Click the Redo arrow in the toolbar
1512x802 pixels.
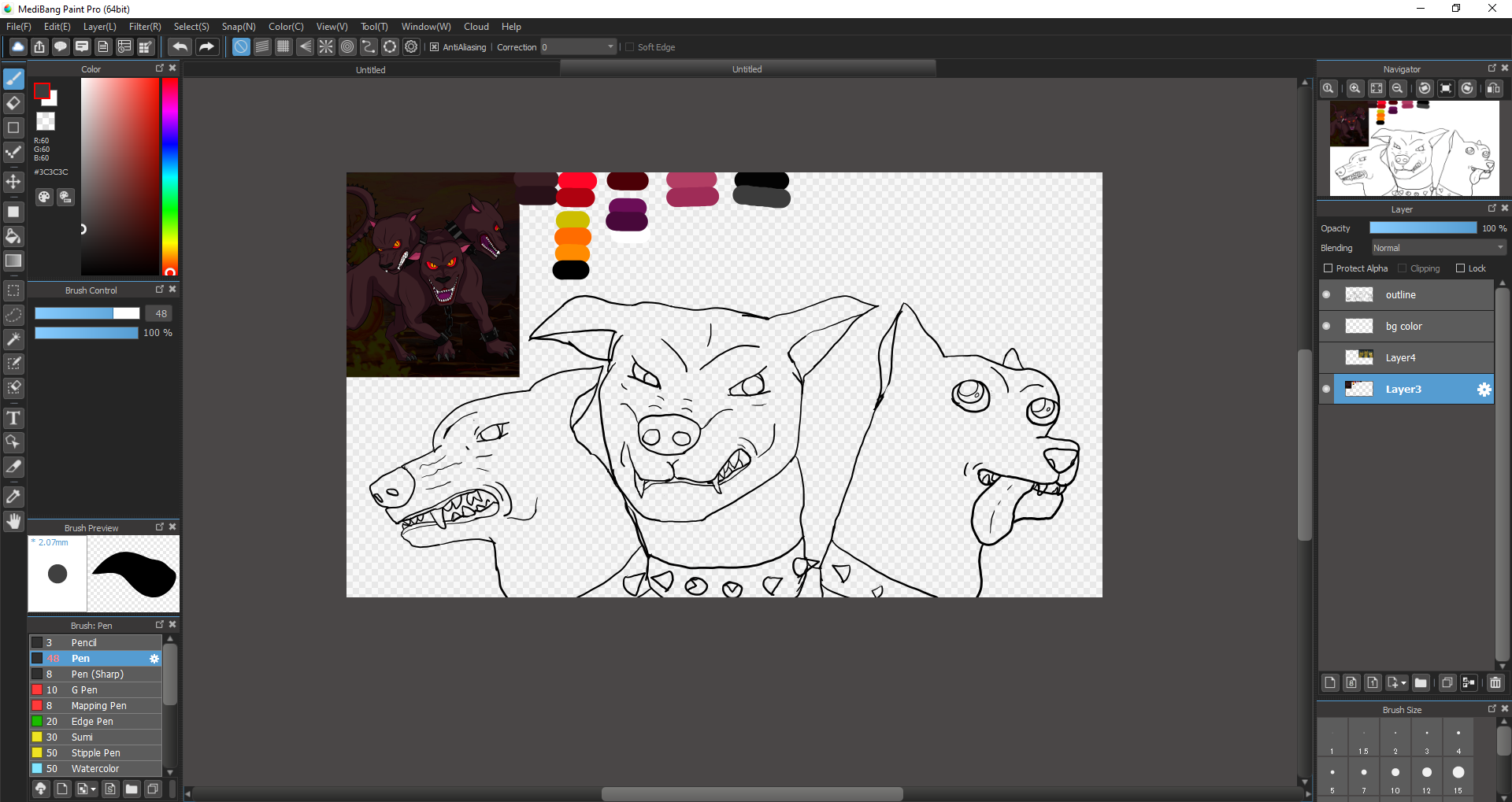coord(206,47)
